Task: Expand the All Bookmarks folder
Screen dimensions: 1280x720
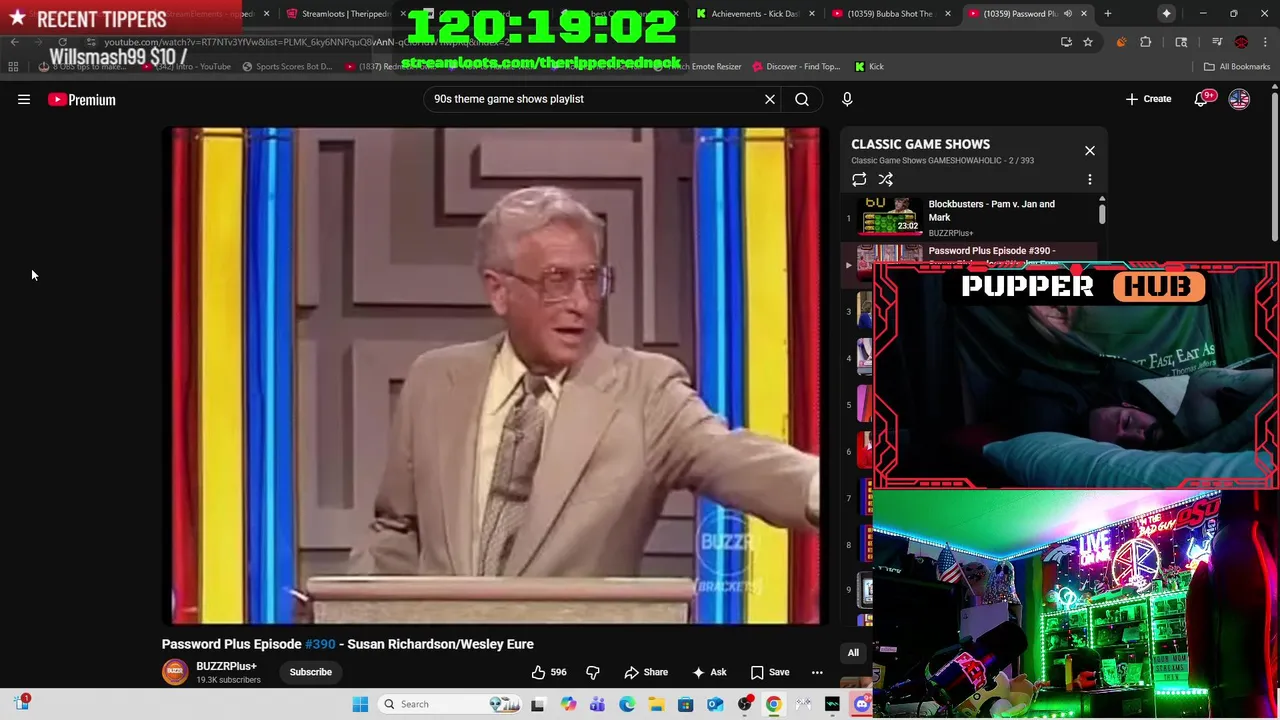Action: [x=1237, y=67]
